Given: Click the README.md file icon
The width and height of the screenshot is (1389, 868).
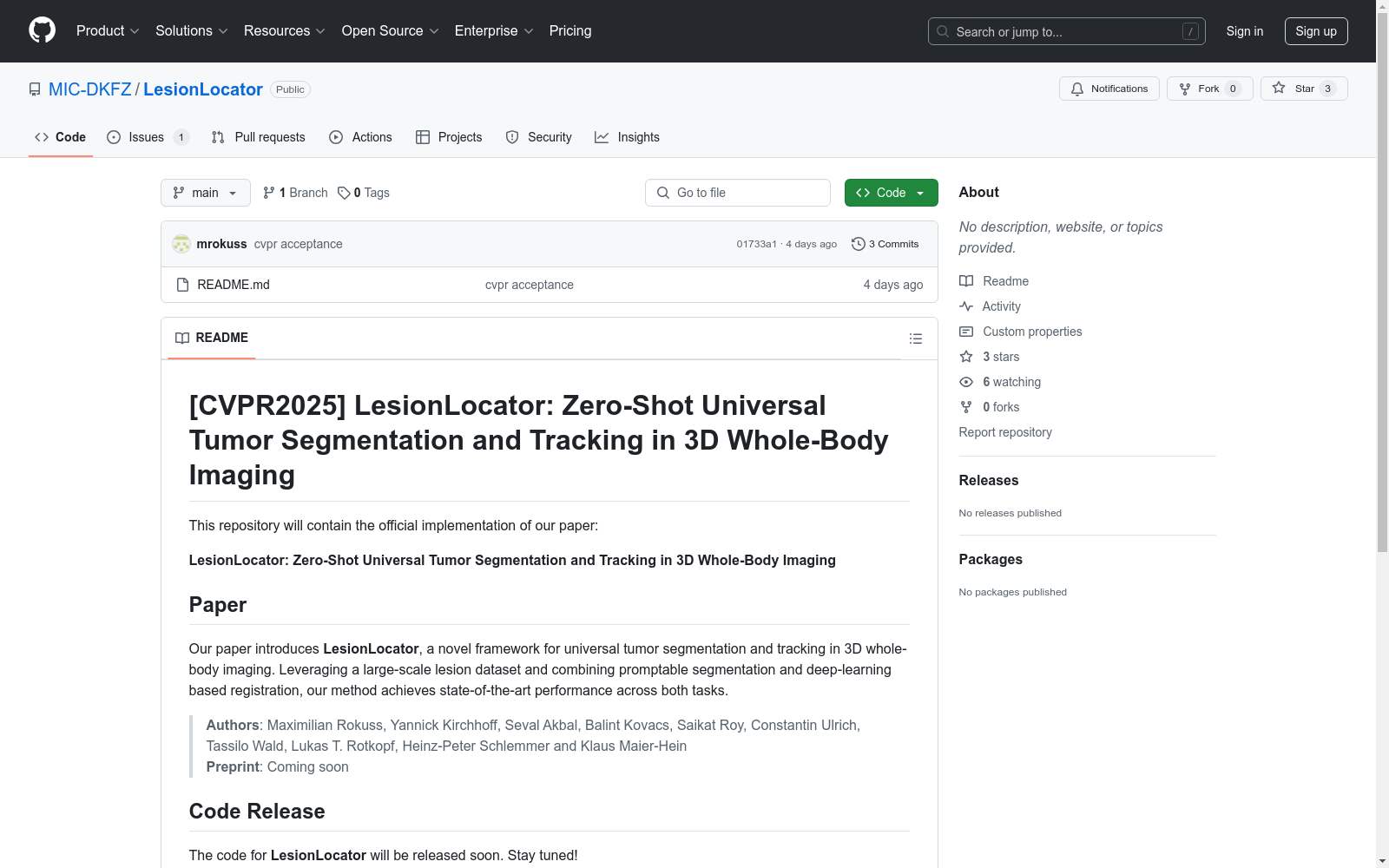Looking at the screenshot, I should 182,285.
